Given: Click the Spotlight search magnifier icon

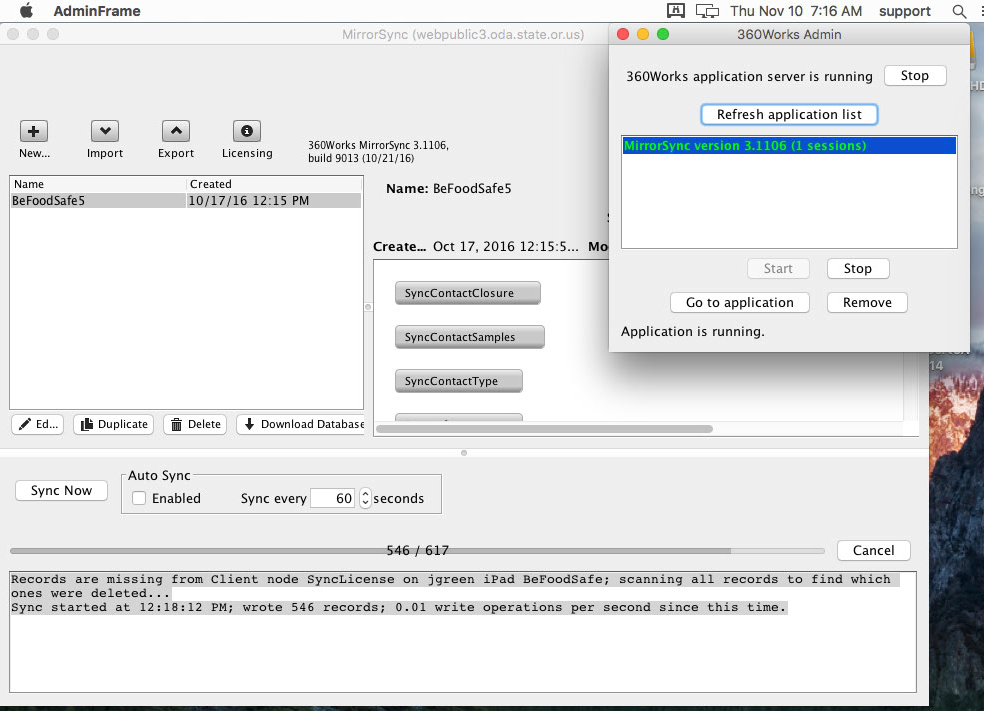Looking at the screenshot, I should [x=959, y=12].
